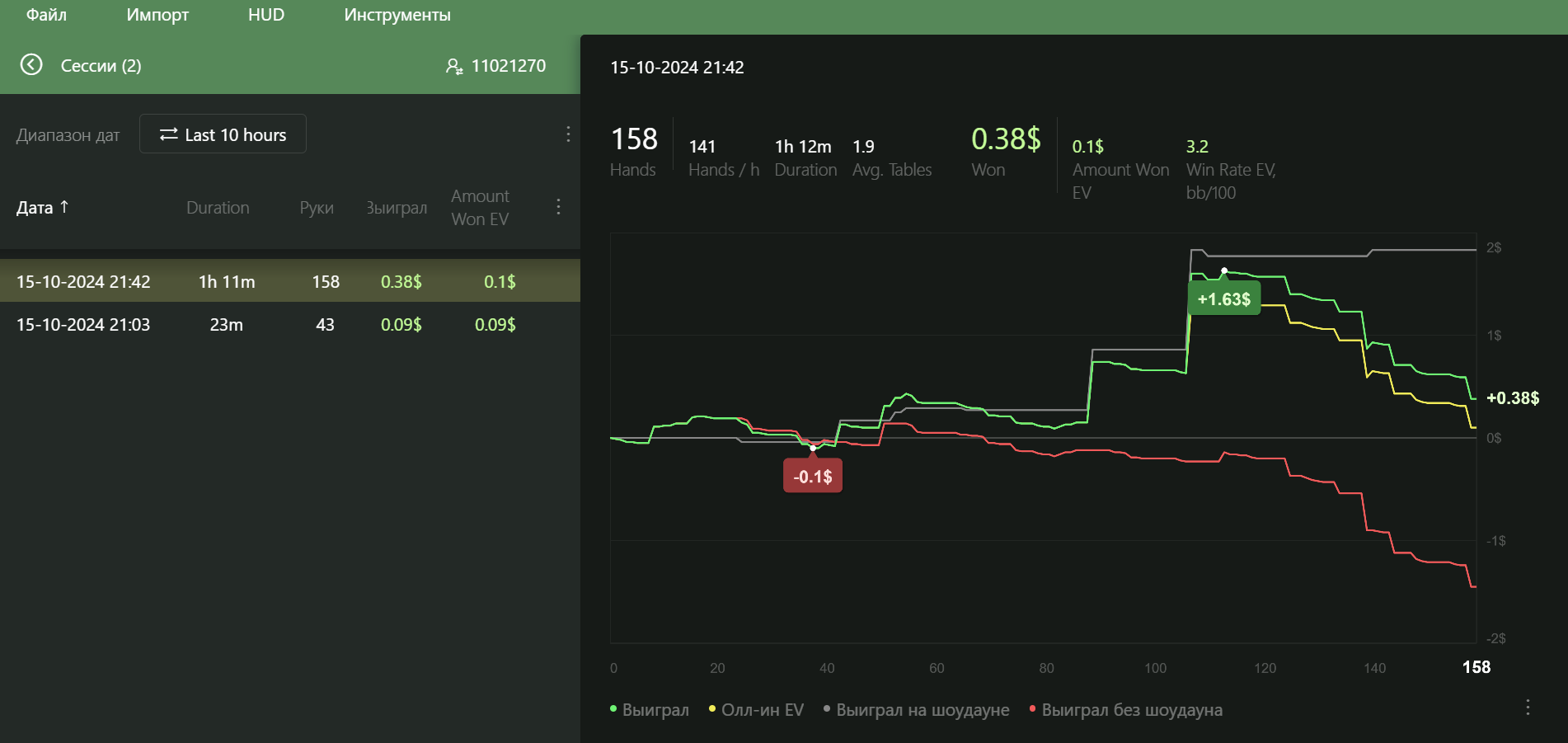Image resolution: width=1568 pixels, height=743 pixels.
Task: Open the Инструменты menu
Action: [397, 15]
